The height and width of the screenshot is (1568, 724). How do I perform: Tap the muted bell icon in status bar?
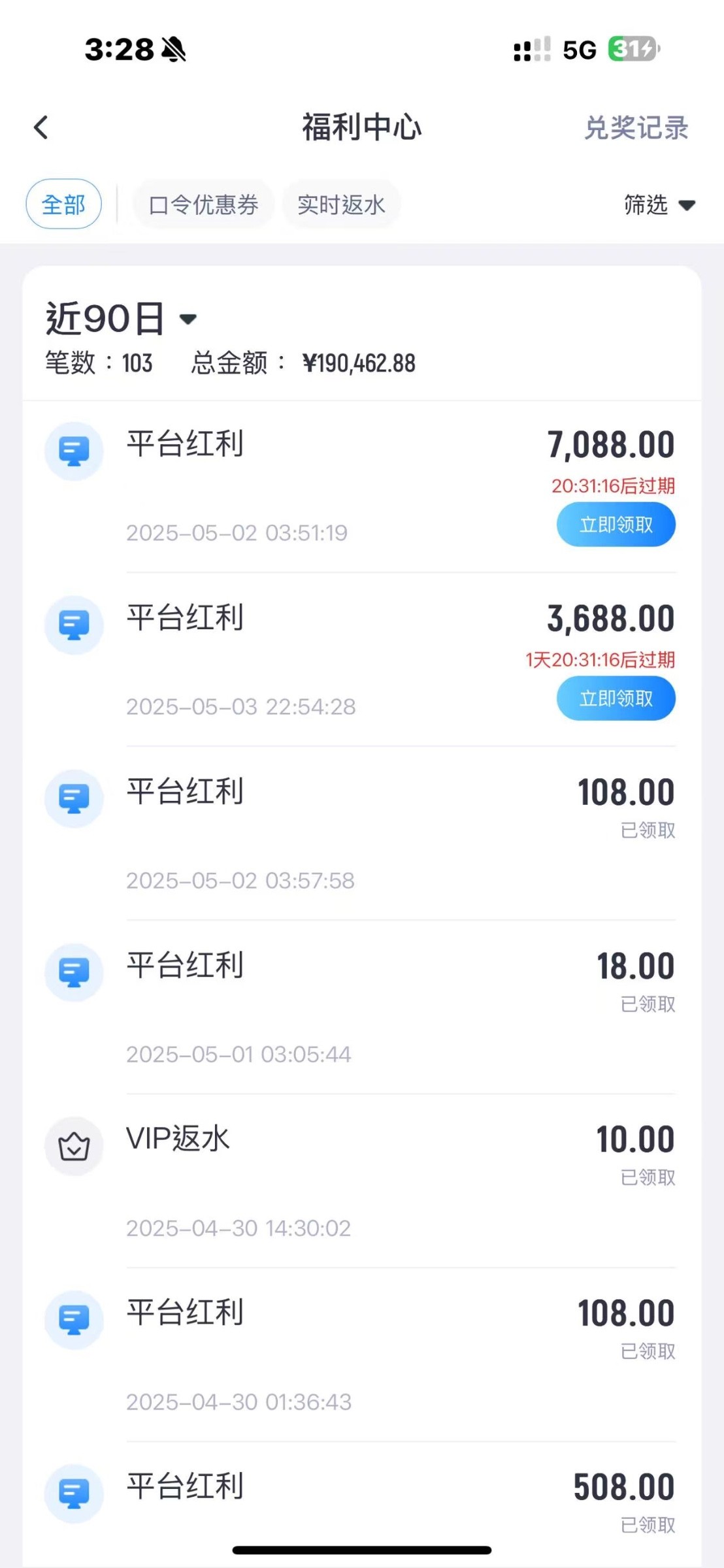tap(174, 50)
